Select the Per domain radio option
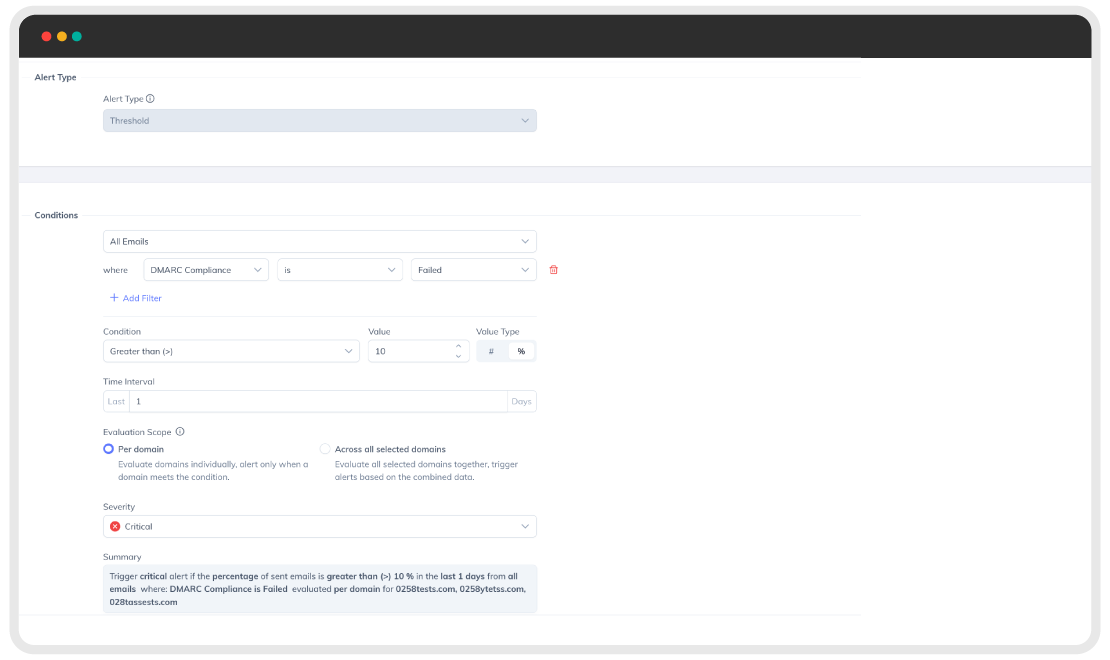Screen dimensions: 1110x660 tap(108, 449)
